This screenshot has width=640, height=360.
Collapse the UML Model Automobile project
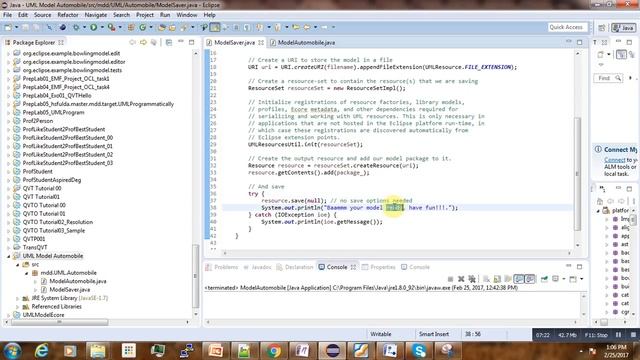point(8,256)
